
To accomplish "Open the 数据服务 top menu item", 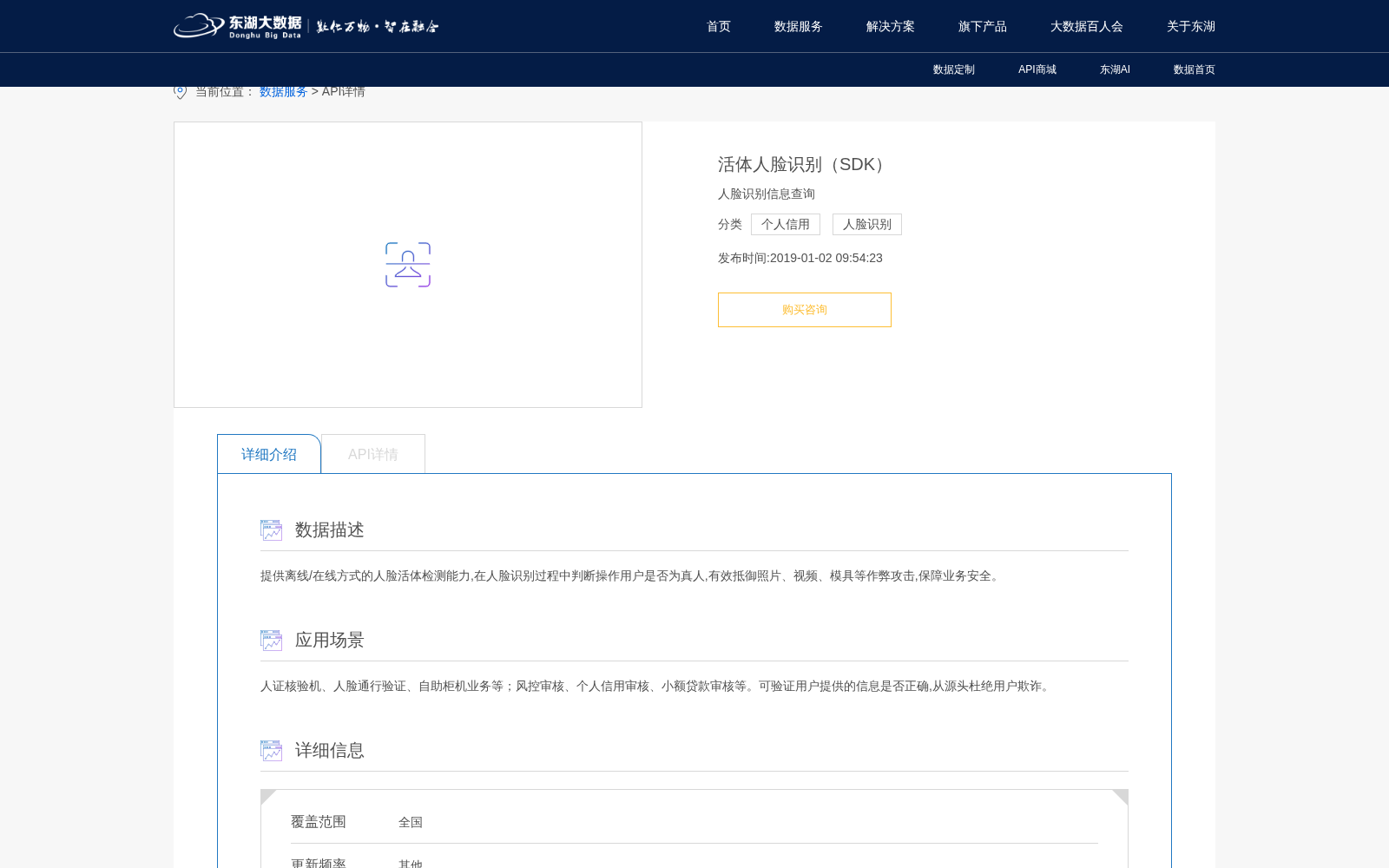I will (799, 26).
